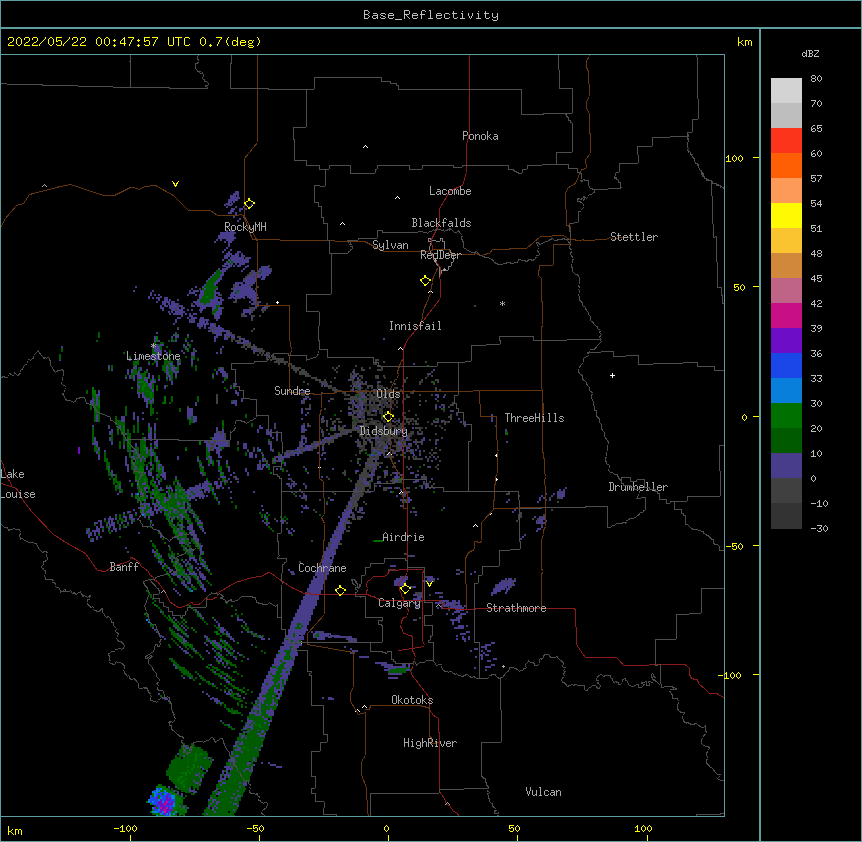Click the Drumheller label
The image size is (862, 842).
[x=638, y=487]
